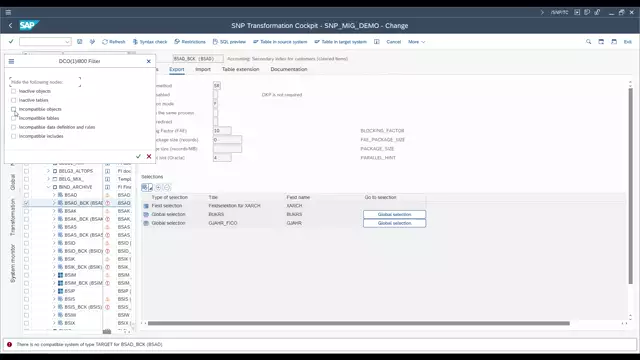Expand the BSIM tree node
Screen dimensions: 640x360
click(x=53, y=275)
